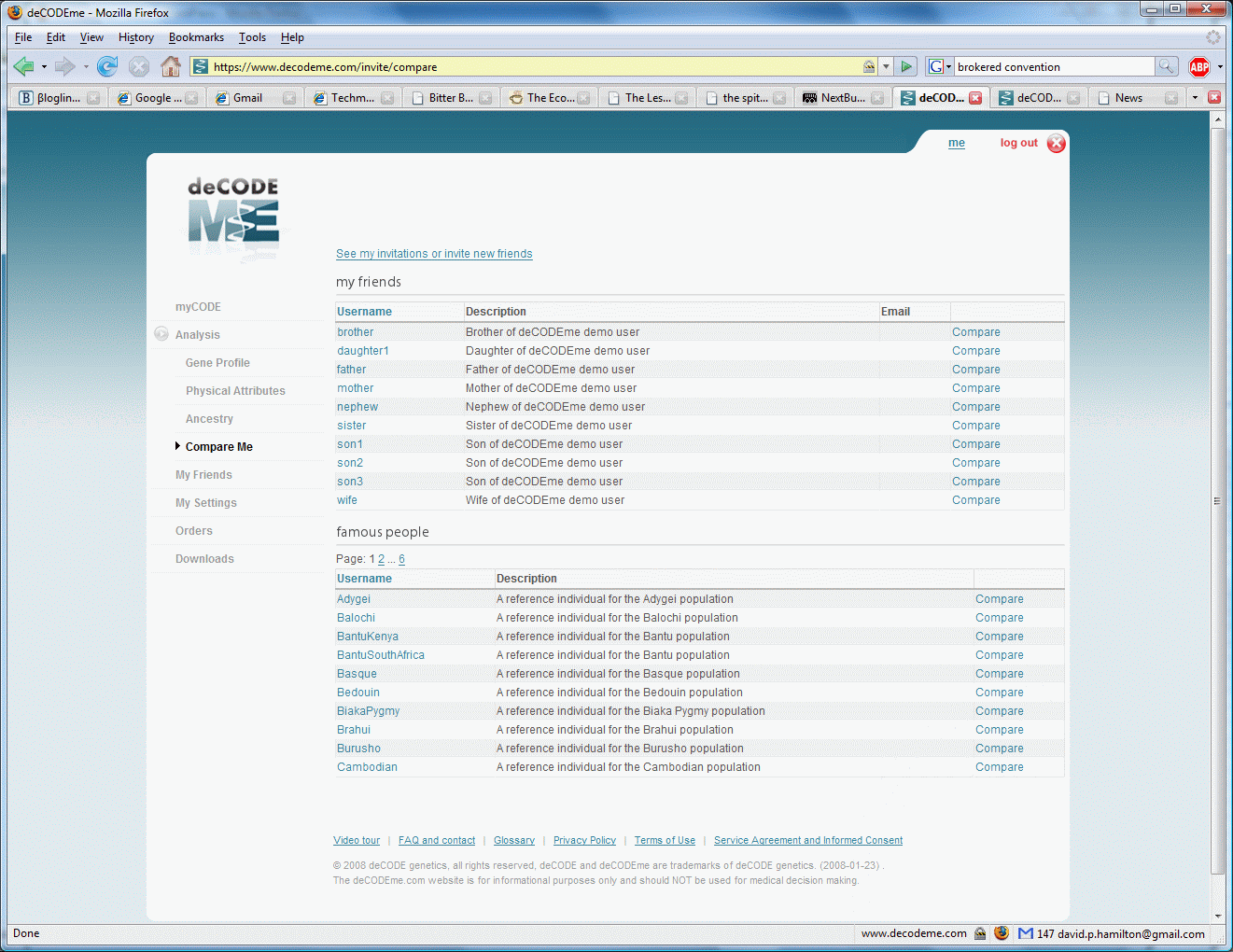
Task: Switch to the News tab
Action: [1137, 97]
